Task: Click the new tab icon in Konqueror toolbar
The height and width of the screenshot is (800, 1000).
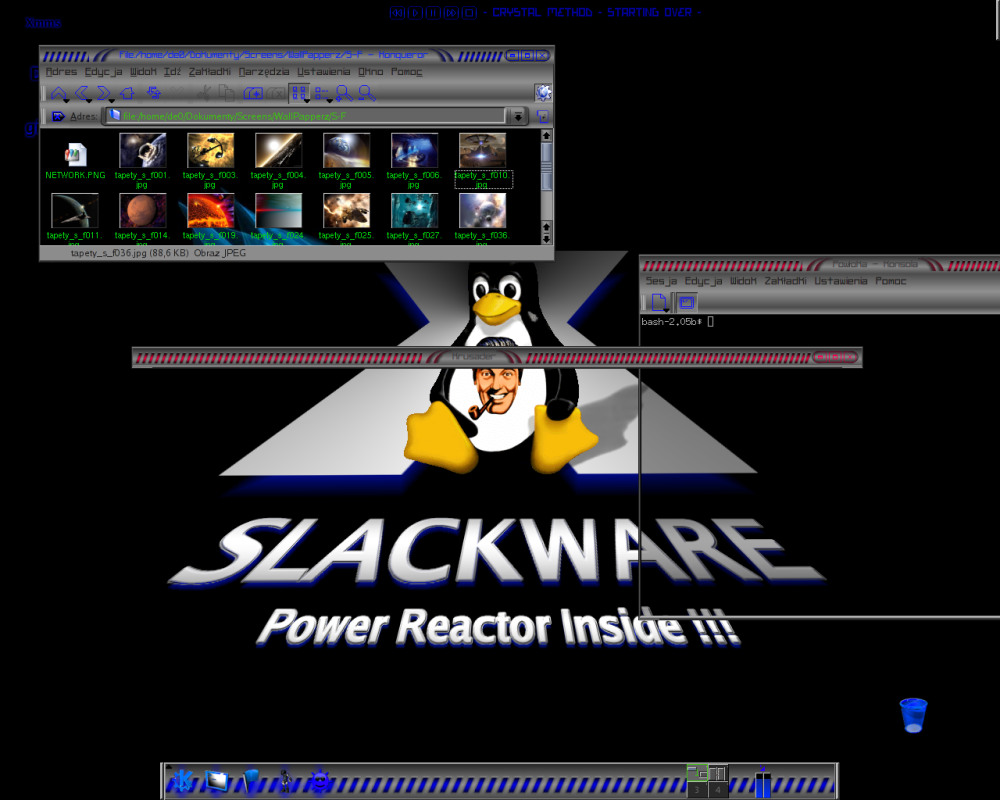Action: click(x=253, y=93)
